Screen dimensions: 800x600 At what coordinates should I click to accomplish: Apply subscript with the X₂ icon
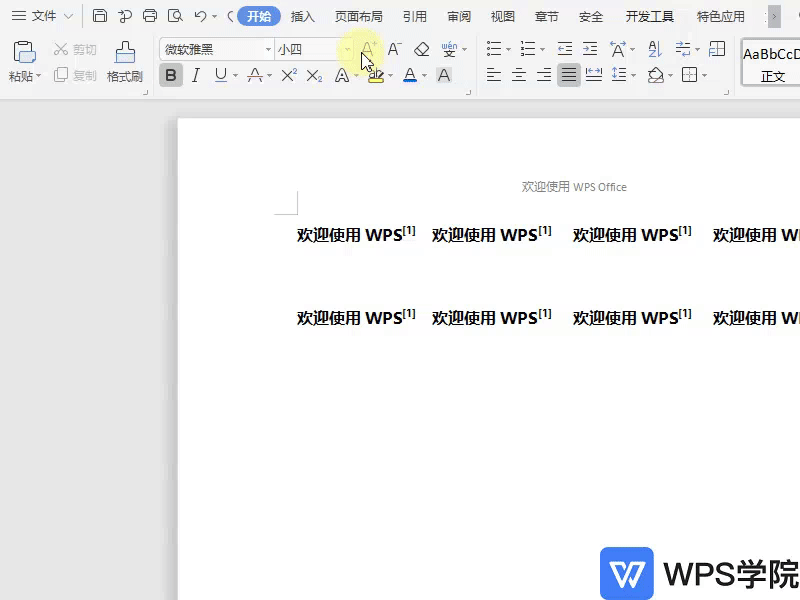(314, 75)
